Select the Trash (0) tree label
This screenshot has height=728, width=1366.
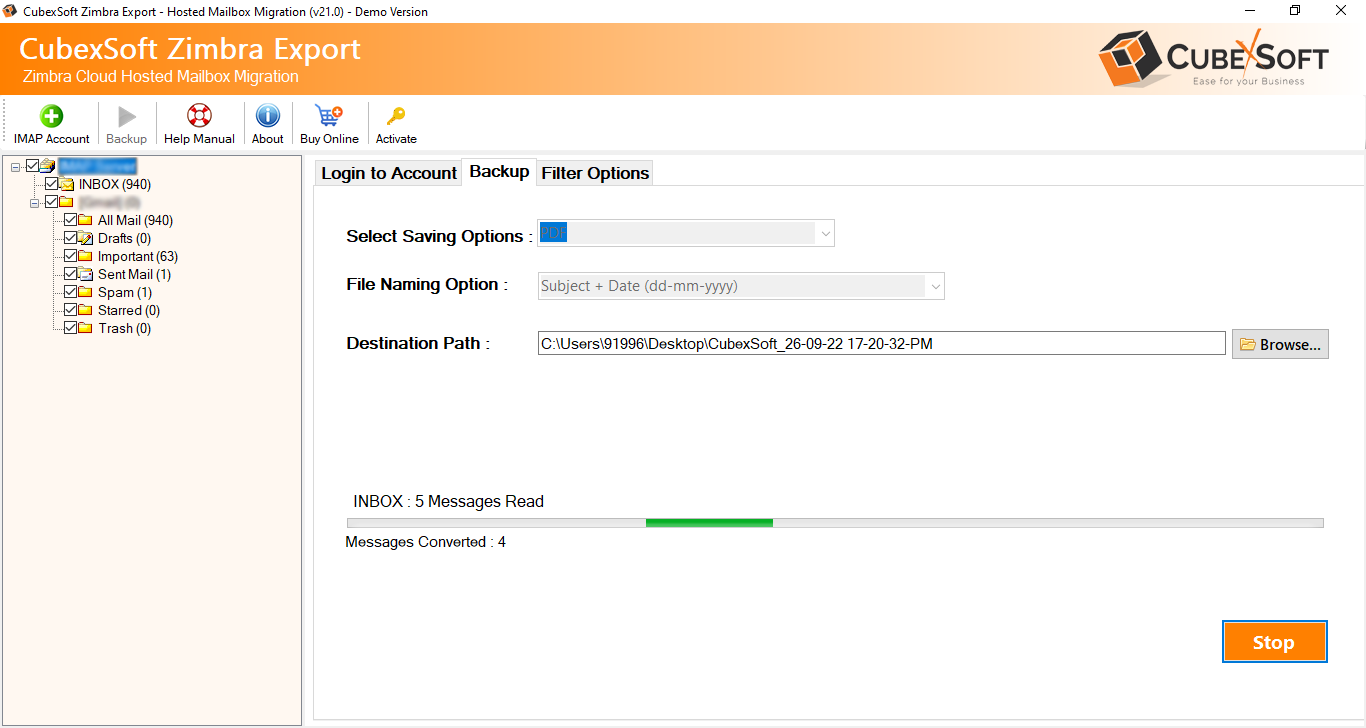tap(124, 328)
